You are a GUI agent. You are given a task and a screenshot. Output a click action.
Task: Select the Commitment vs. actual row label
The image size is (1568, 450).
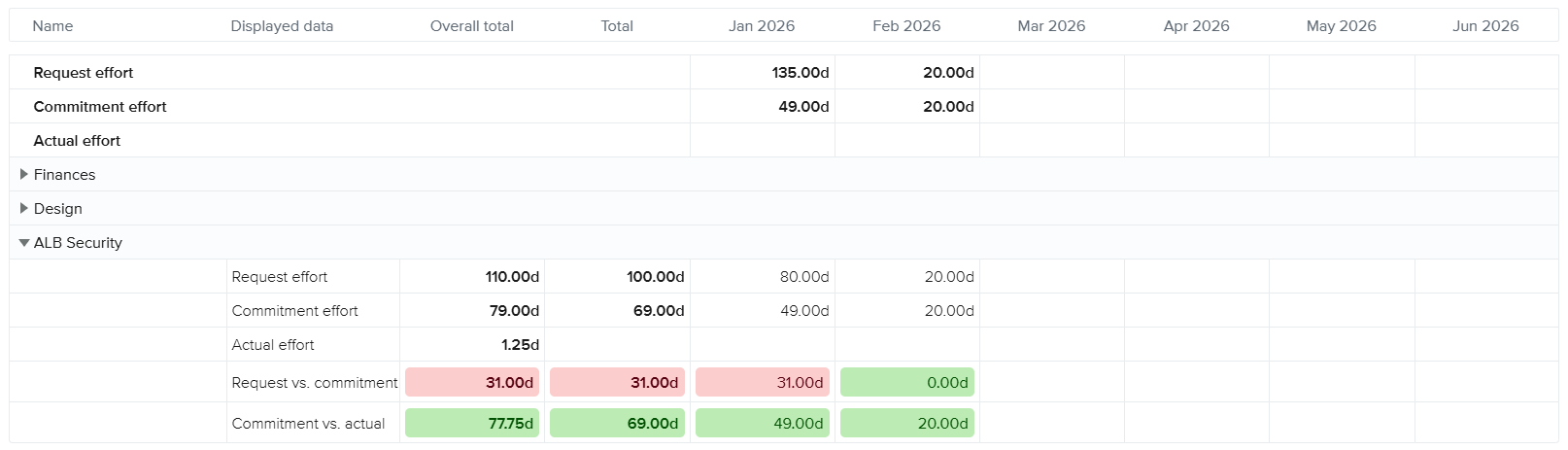[308, 424]
